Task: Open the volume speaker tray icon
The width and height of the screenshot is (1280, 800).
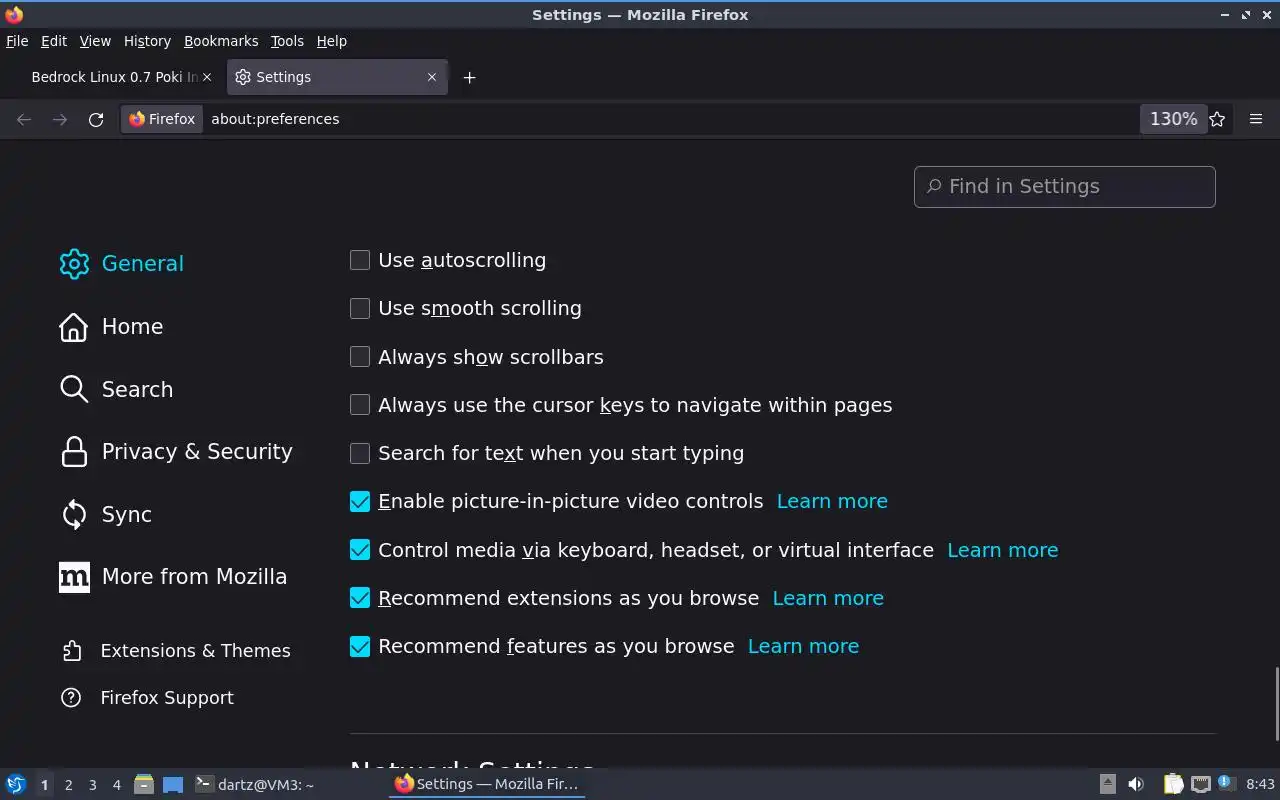Action: pos(1136,784)
